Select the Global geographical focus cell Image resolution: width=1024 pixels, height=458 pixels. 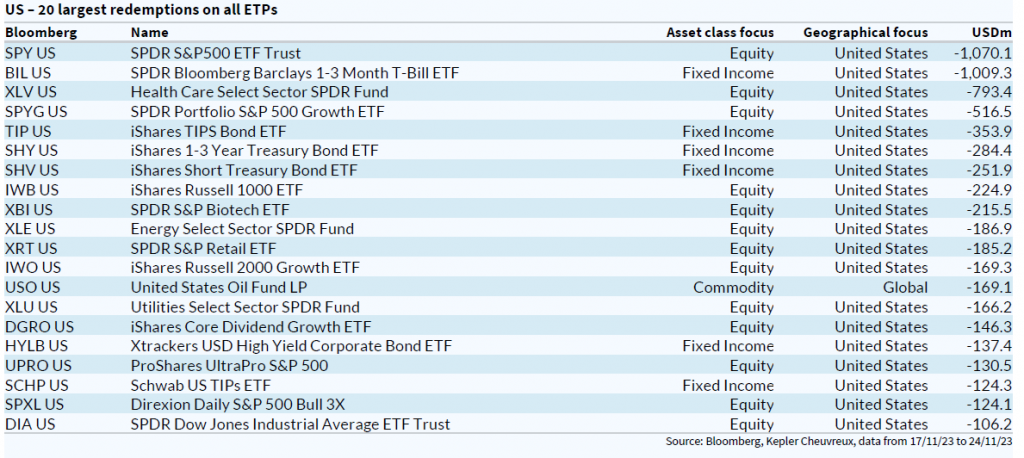(904, 287)
